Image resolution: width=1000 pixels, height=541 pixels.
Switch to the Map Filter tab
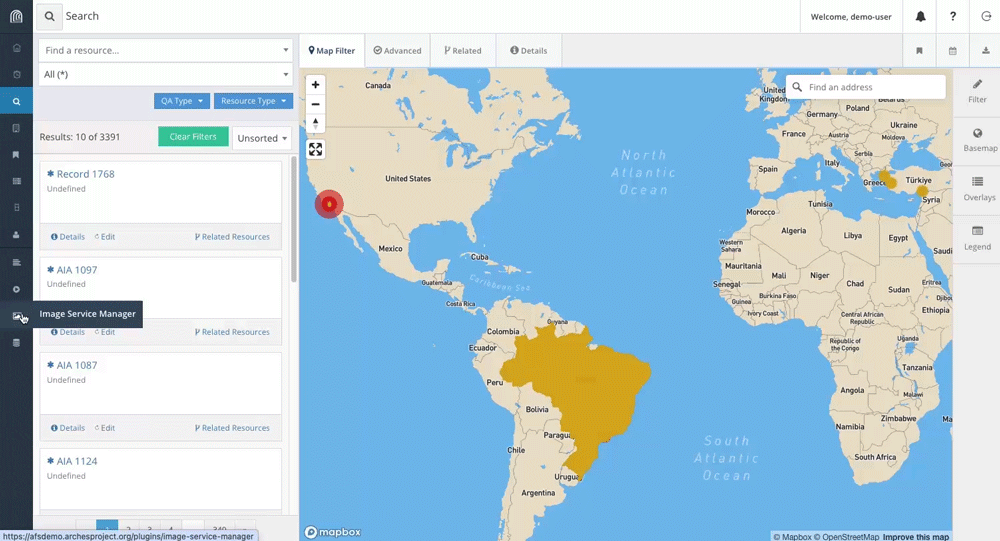coord(332,50)
